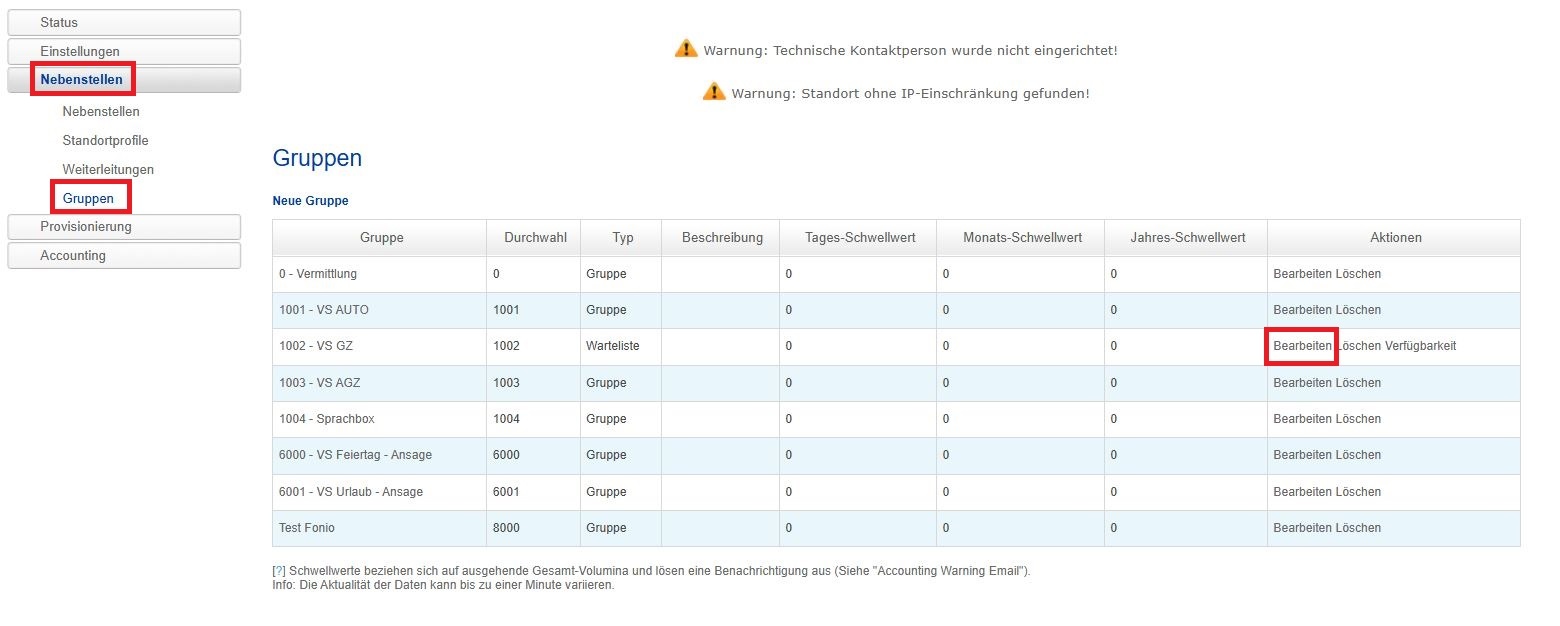Create a new group via Neue Gruppe

click(310, 201)
